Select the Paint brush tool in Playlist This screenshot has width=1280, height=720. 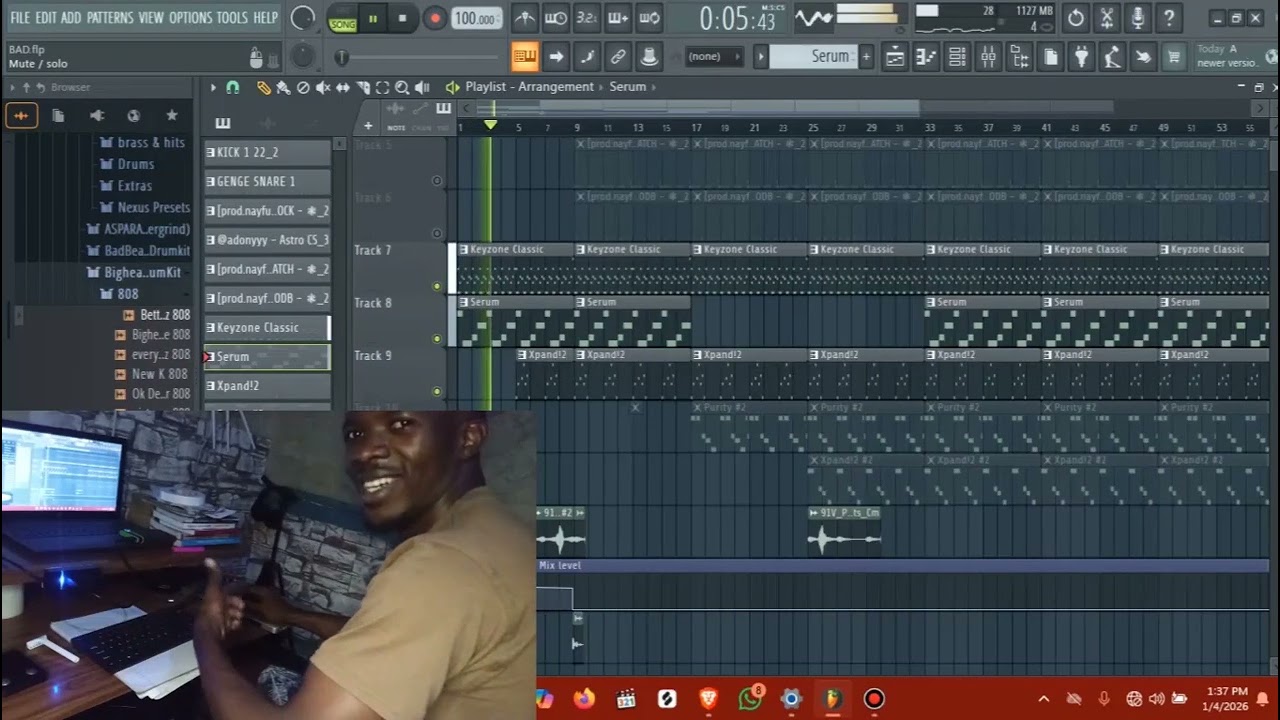tap(283, 88)
